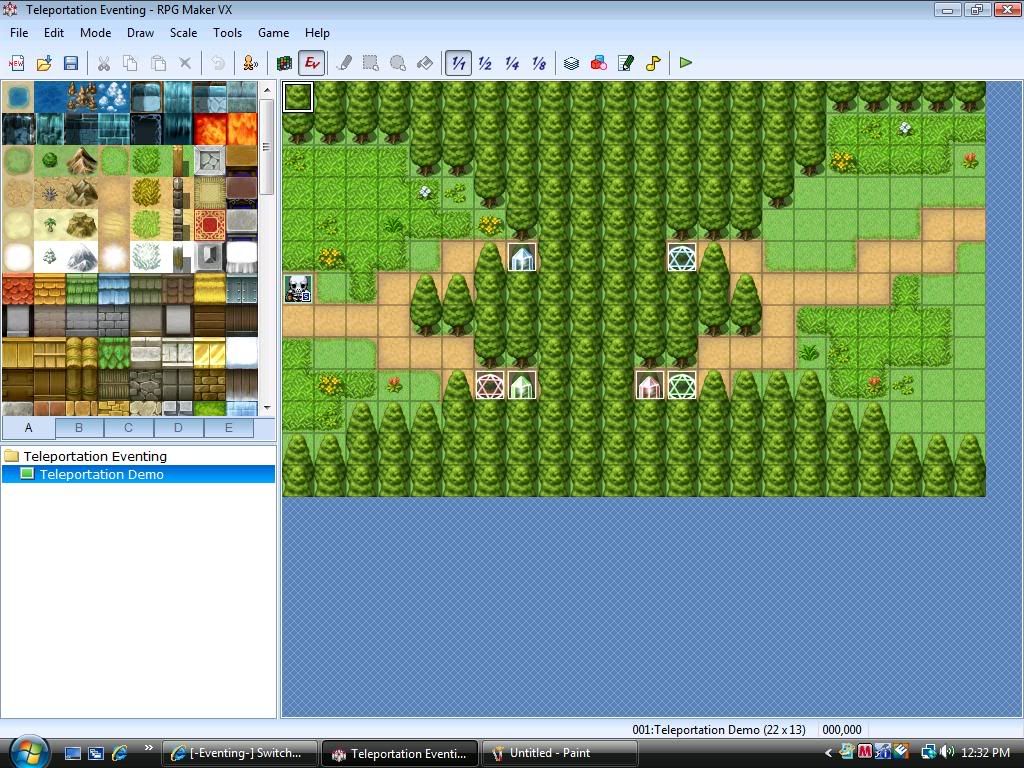This screenshot has width=1024, height=768.
Task: Set map zoom to 1/8 scale
Action: click(x=539, y=63)
